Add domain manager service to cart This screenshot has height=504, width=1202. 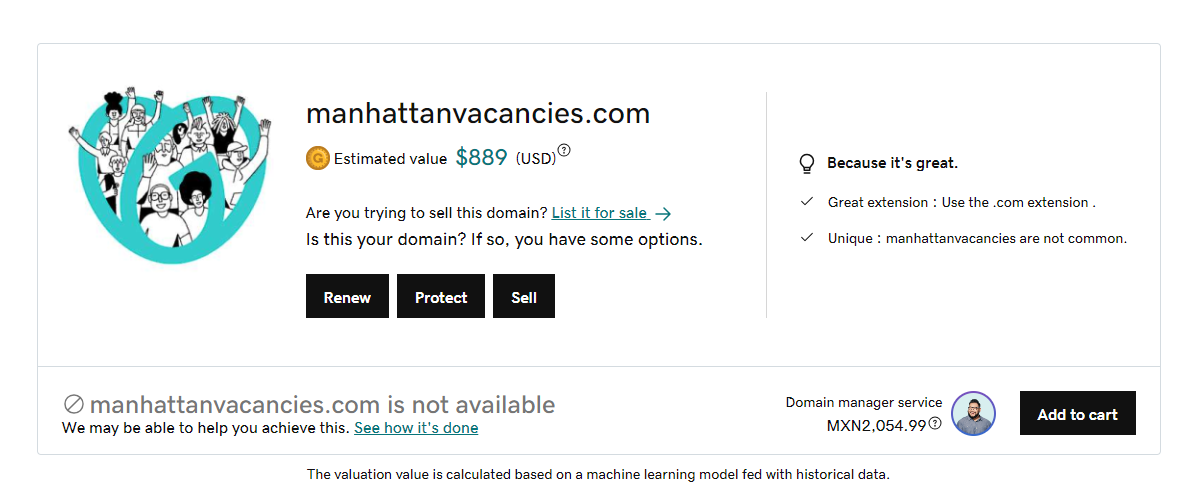tap(1077, 413)
